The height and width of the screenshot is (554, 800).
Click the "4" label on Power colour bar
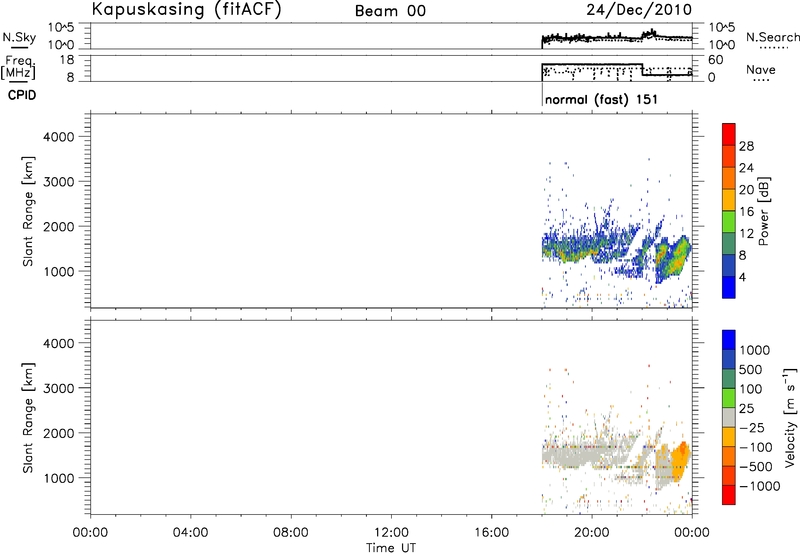[742, 277]
